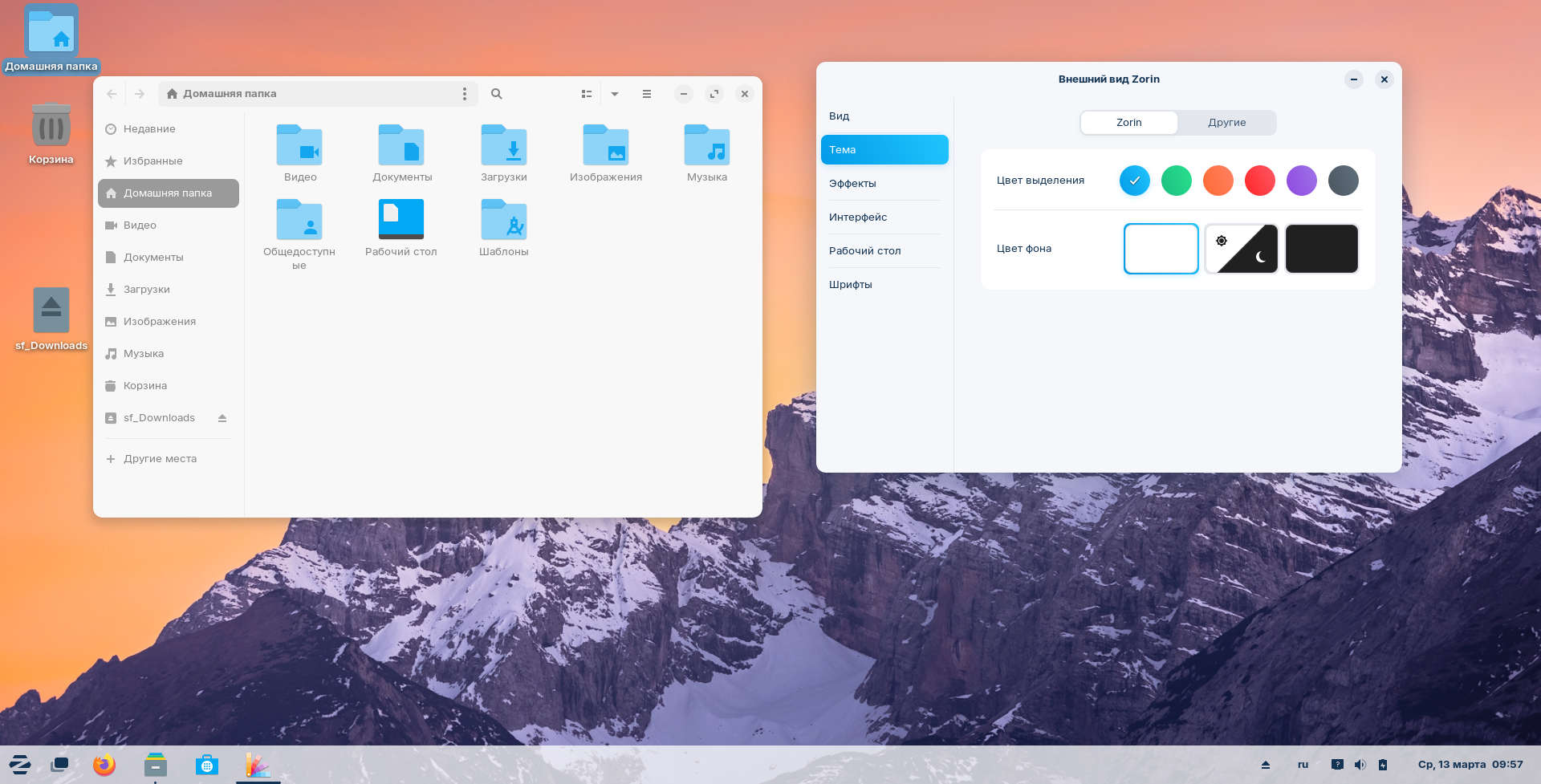Open the path bar three-dot menu
The width and height of the screenshot is (1541, 784).
click(464, 94)
